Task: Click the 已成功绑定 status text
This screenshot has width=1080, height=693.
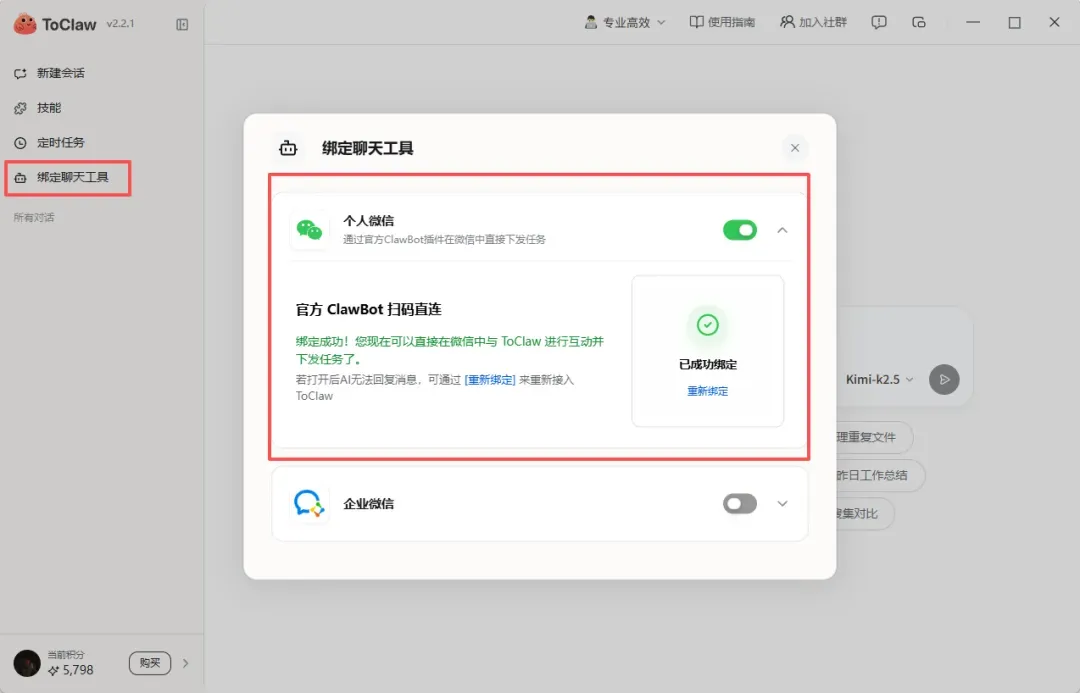Action: tap(707, 364)
